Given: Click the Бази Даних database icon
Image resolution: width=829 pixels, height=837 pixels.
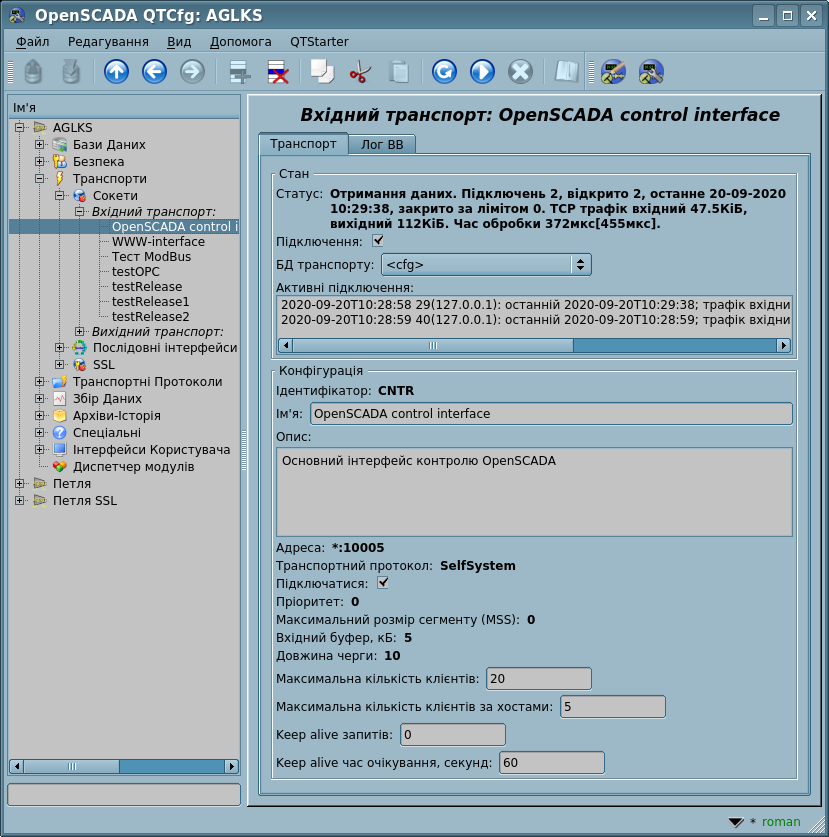Looking at the screenshot, I should [x=60, y=145].
